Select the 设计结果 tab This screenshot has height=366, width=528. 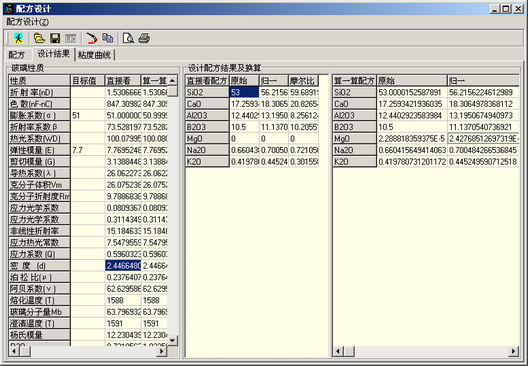pos(53,54)
